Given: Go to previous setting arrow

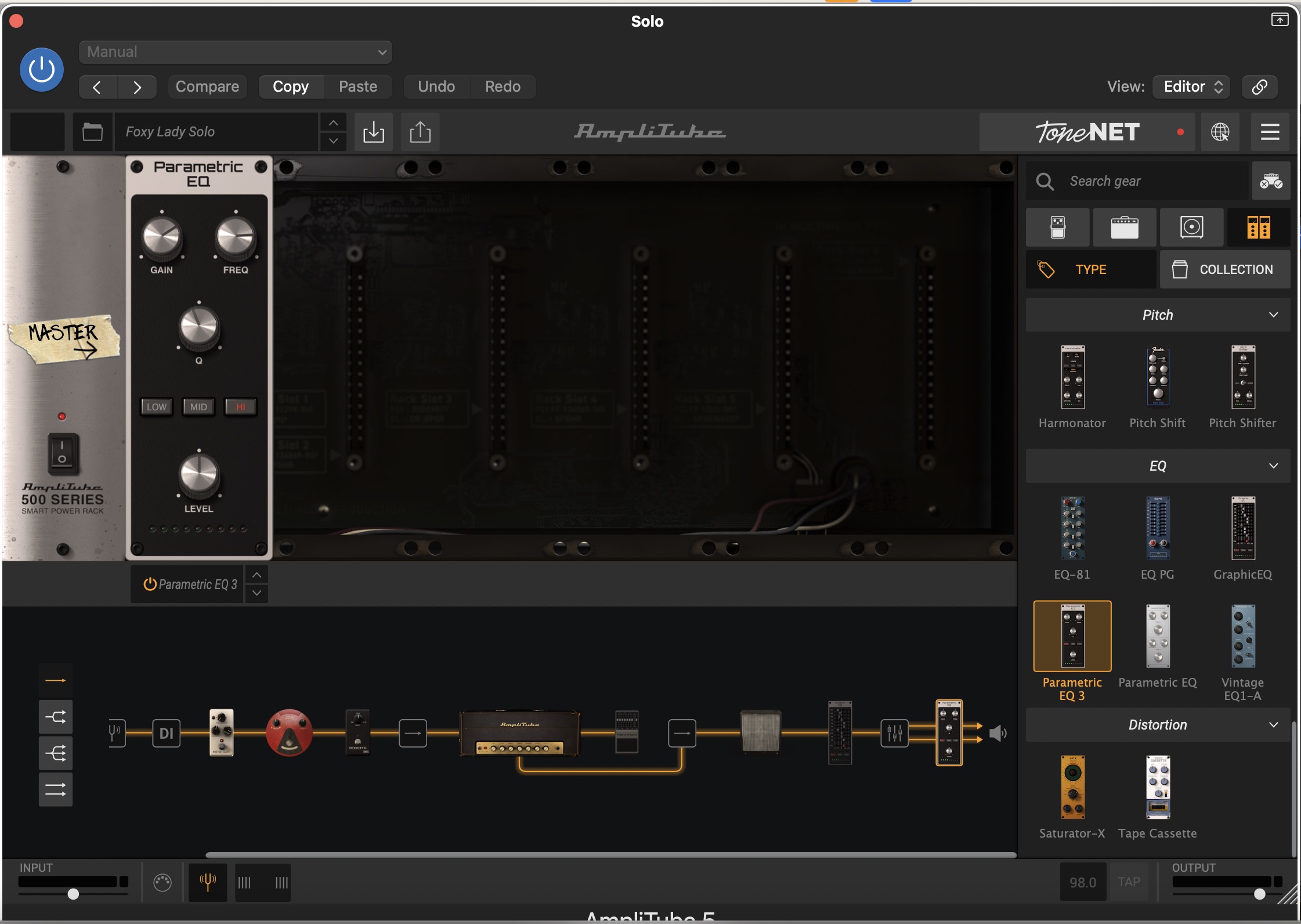Looking at the screenshot, I should tap(97, 87).
